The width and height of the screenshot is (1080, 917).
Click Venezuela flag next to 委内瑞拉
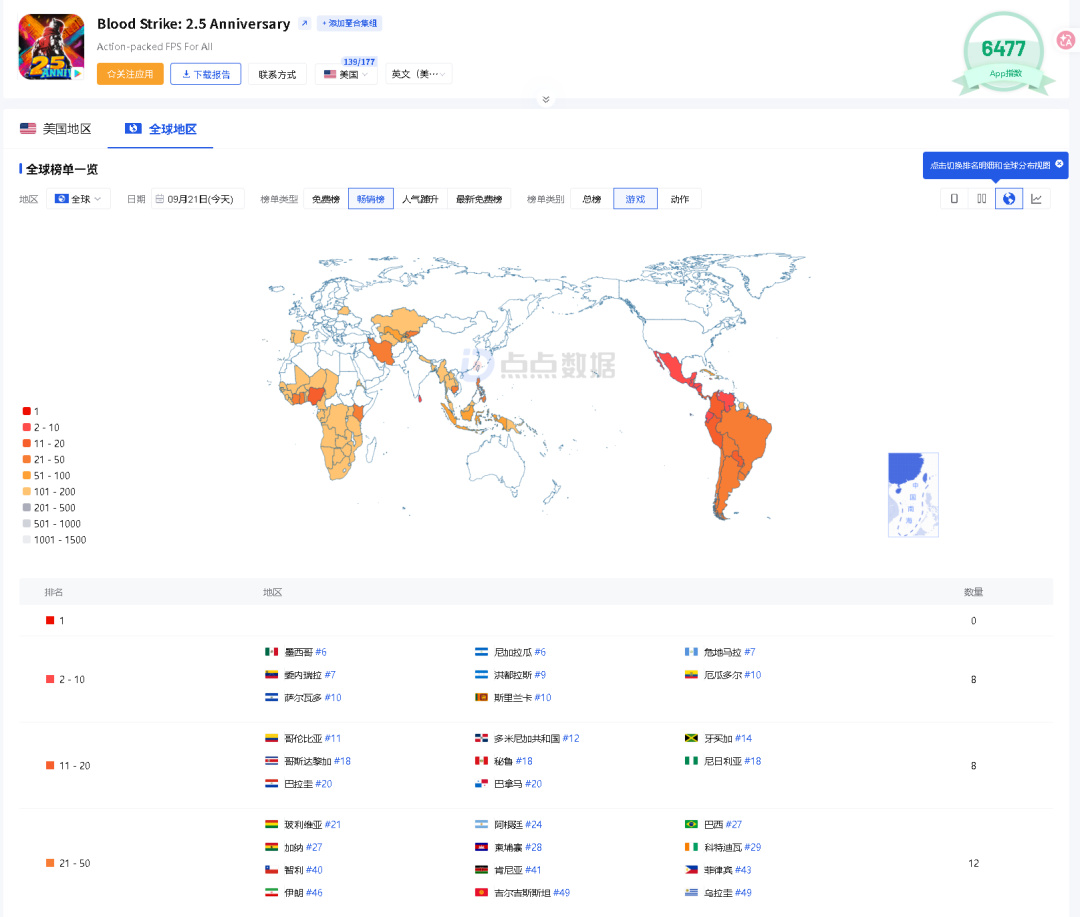272,674
